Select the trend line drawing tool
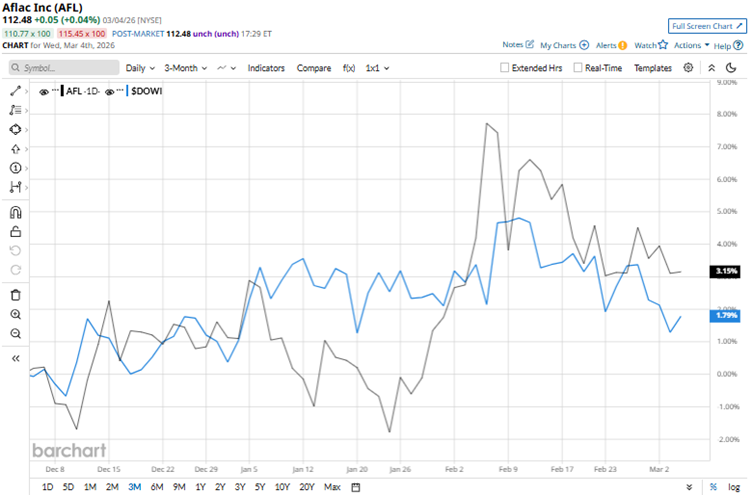Screen dimensions: 752x495 coord(15,90)
